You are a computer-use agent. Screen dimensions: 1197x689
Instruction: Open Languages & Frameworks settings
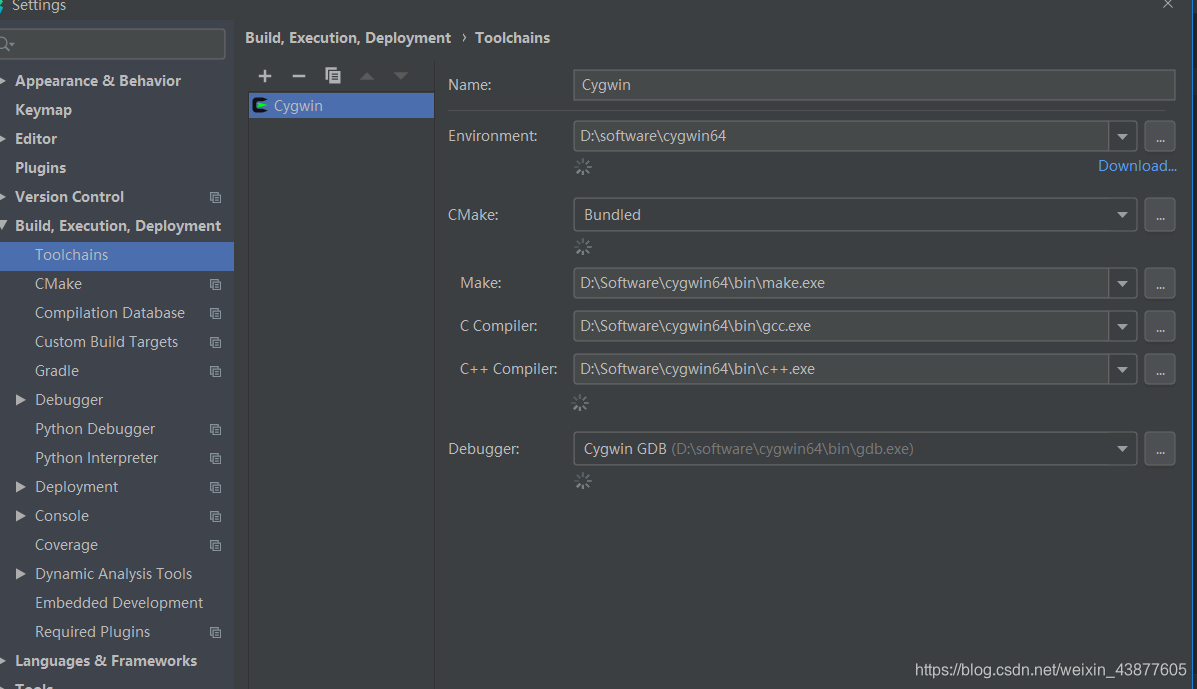[x=106, y=661]
